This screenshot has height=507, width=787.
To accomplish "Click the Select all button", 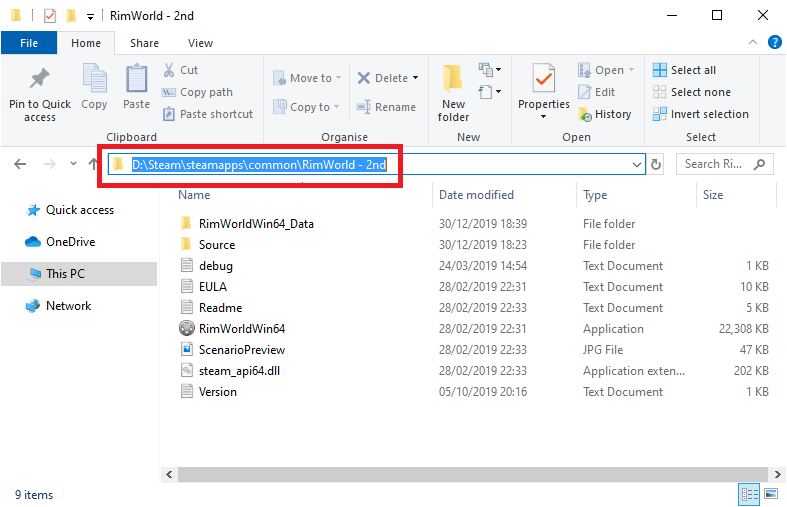I will [684, 70].
